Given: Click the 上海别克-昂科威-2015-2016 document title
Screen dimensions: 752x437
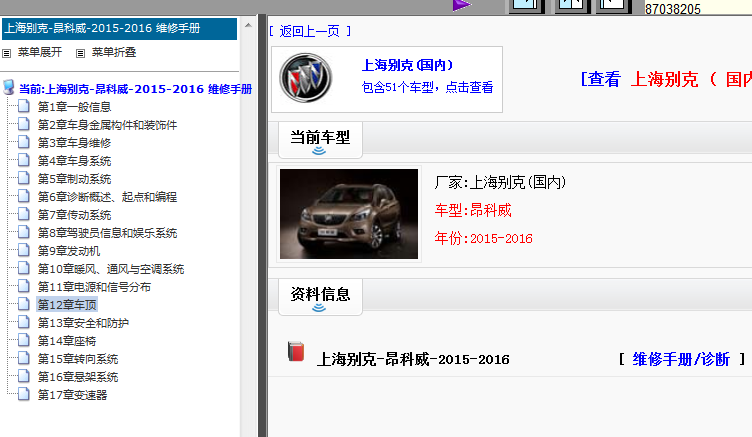Looking at the screenshot, I should (x=413, y=359).
